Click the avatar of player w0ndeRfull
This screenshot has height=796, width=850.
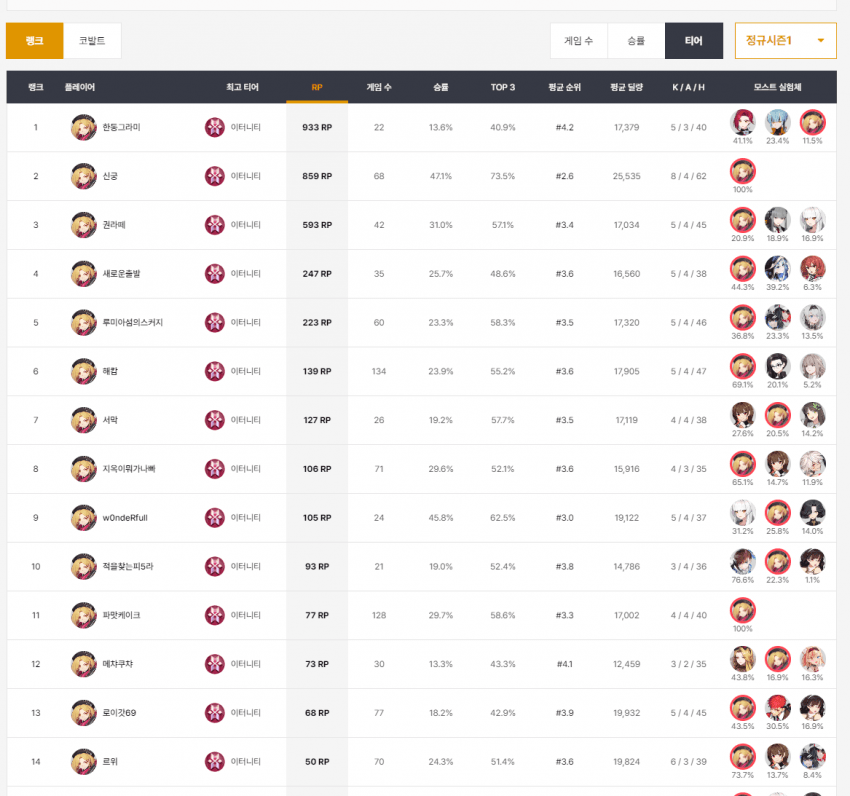pyautogui.click(x=83, y=518)
